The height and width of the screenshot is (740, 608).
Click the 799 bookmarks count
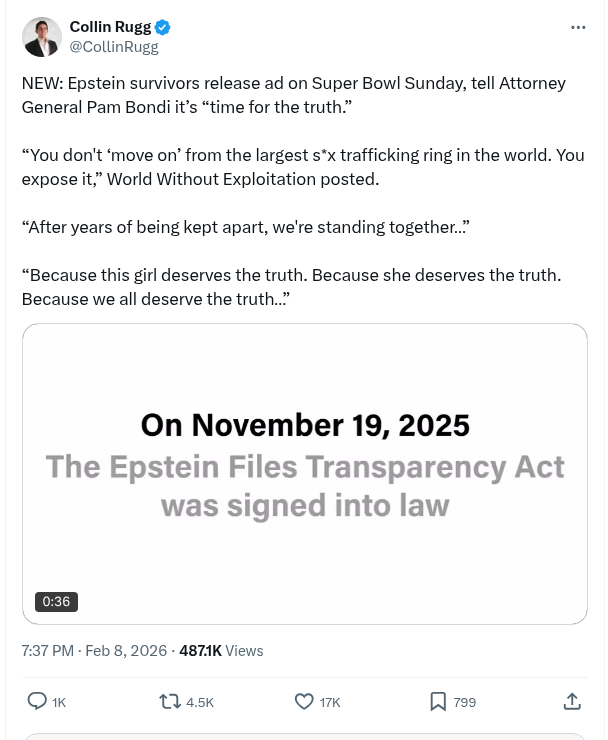click(x=465, y=703)
